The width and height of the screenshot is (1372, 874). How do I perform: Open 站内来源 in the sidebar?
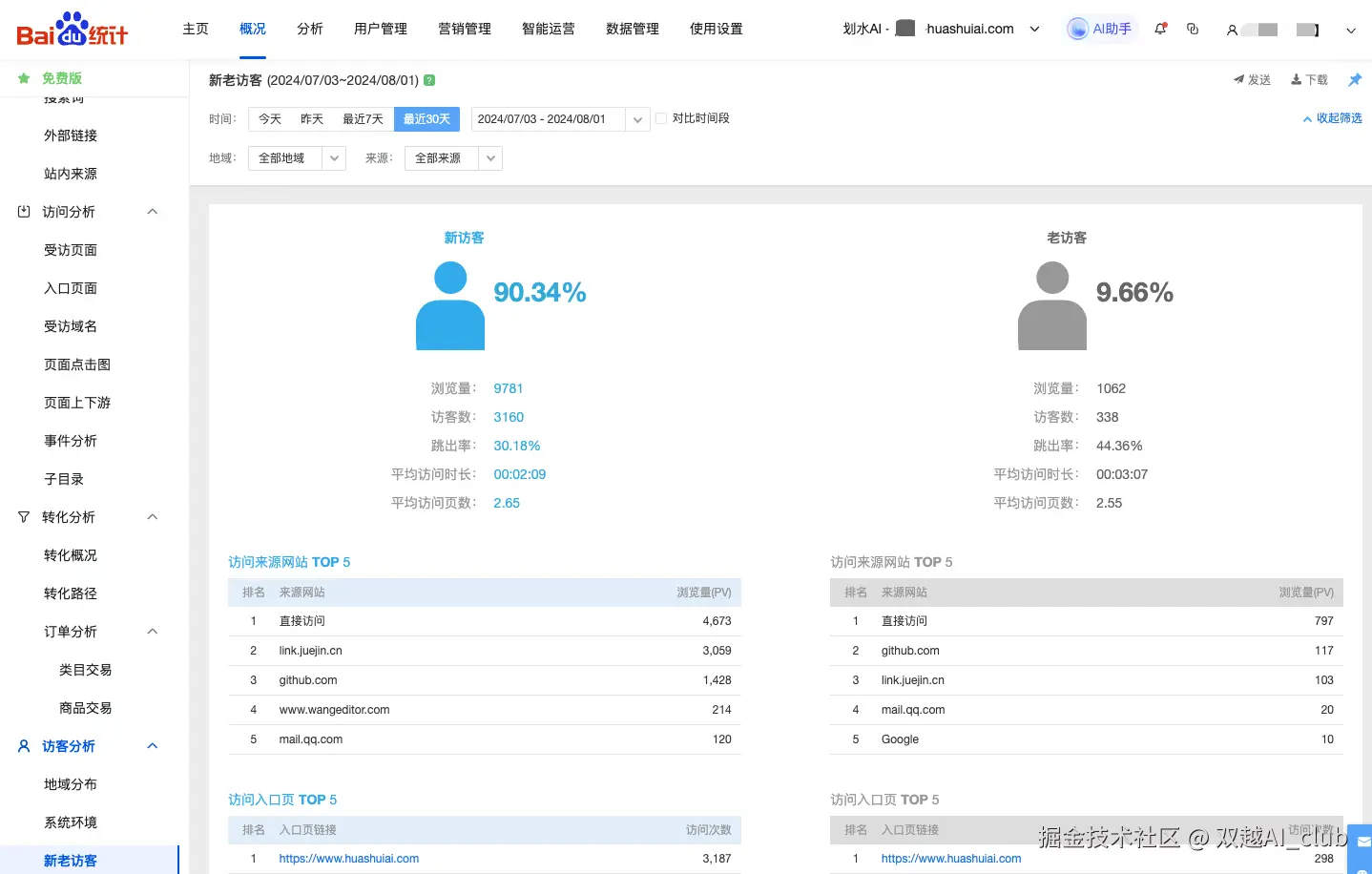click(x=71, y=174)
